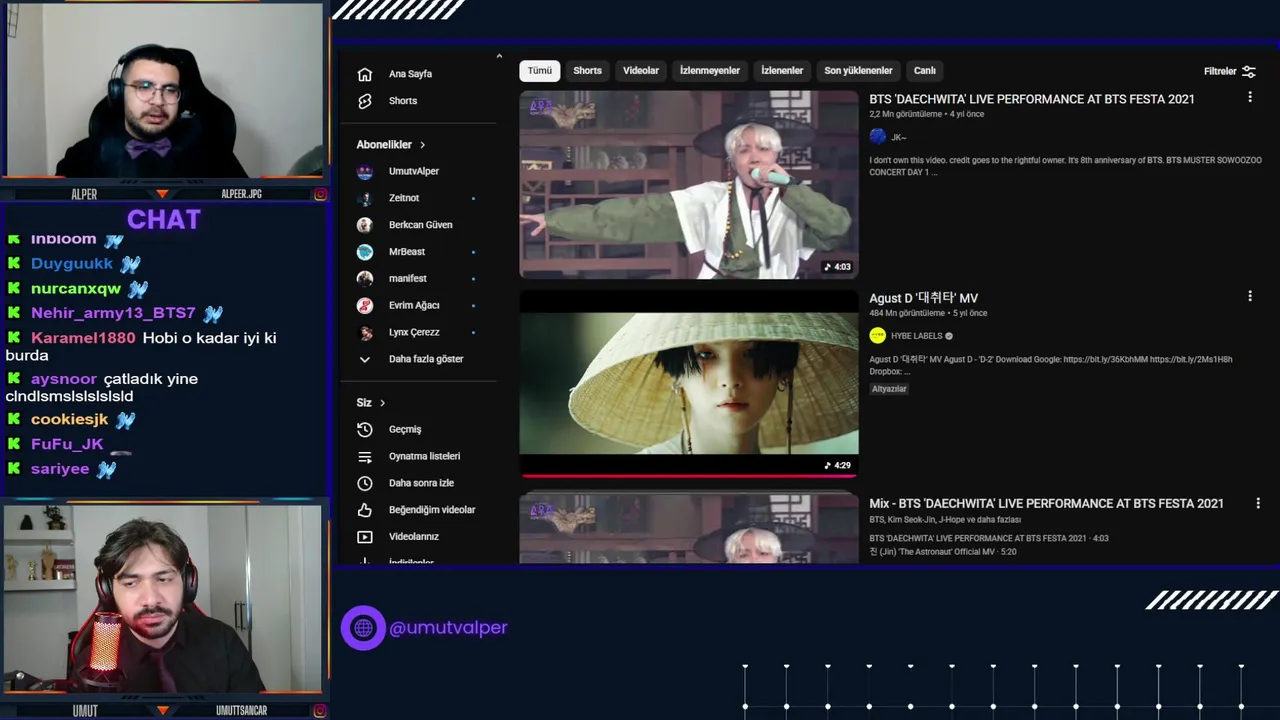Open Ana Sayfa home icon

[365, 74]
